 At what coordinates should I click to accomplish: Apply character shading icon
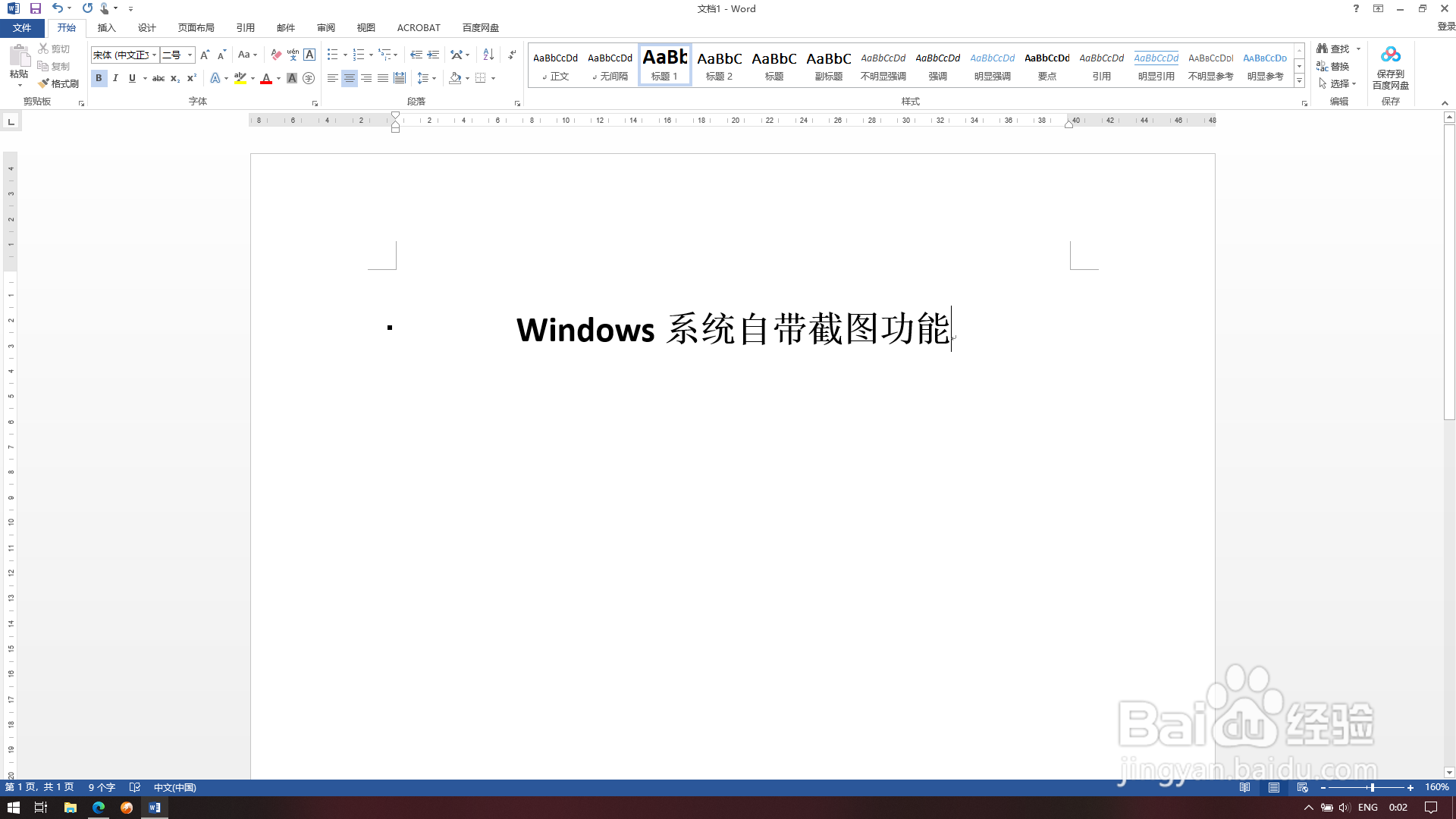pos(292,78)
